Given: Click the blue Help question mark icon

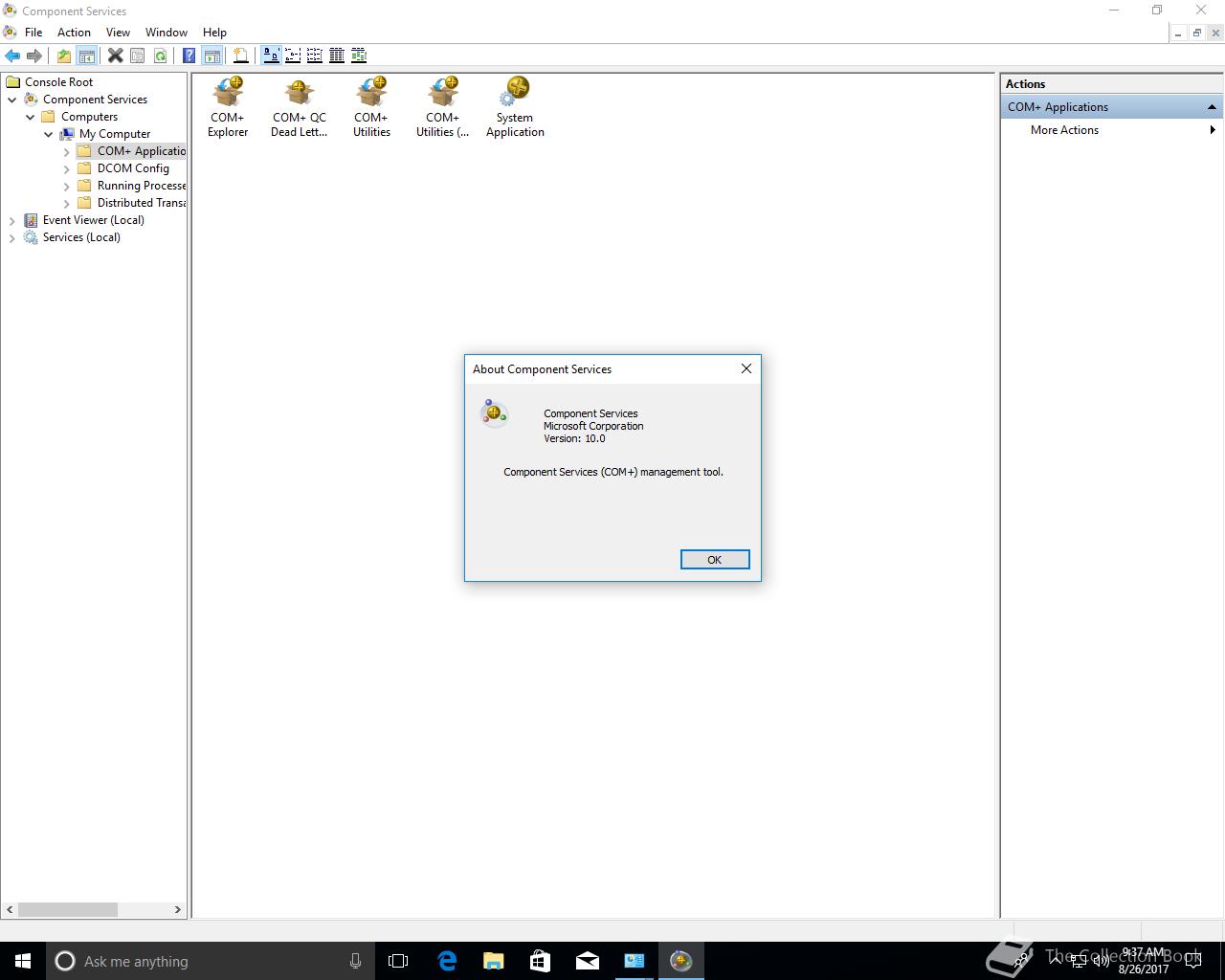Looking at the screenshot, I should 189,56.
